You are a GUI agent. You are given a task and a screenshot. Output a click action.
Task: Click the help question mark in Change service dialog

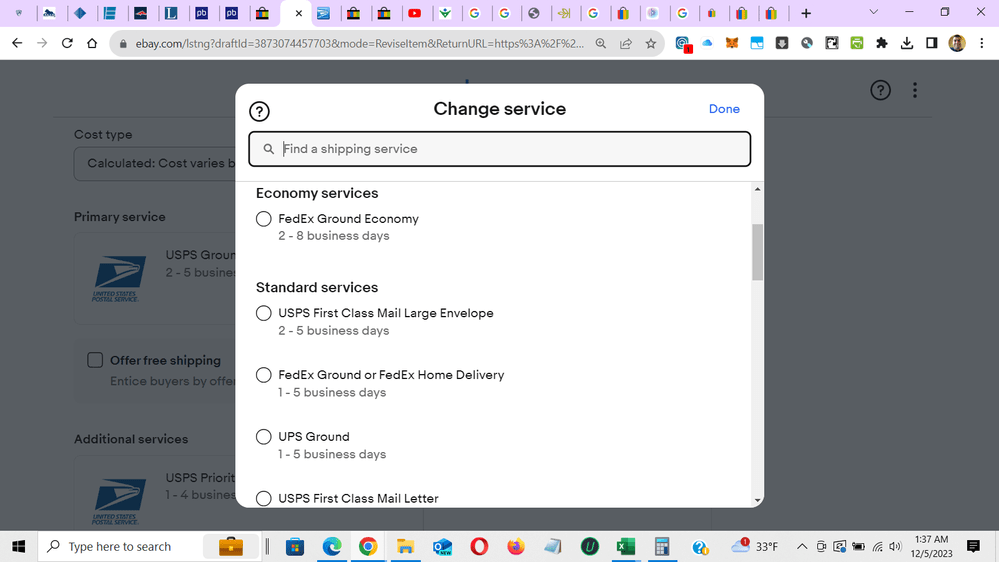click(x=259, y=112)
